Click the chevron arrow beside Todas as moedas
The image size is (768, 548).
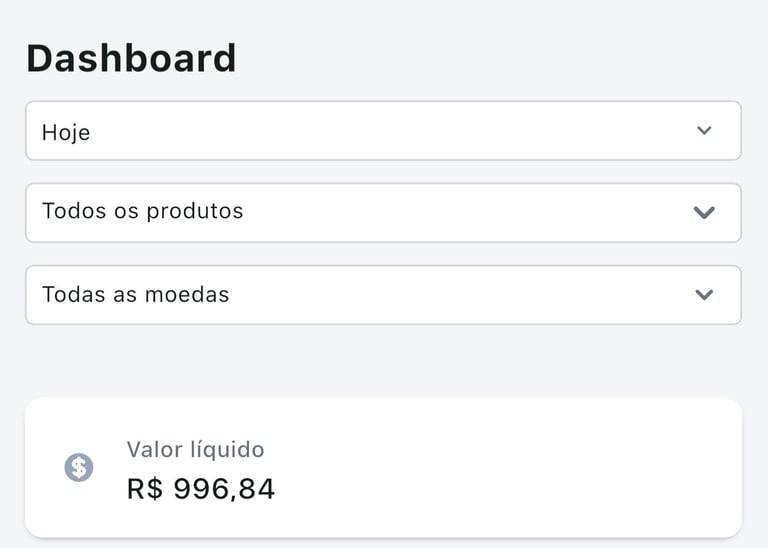[x=704, y=295]
